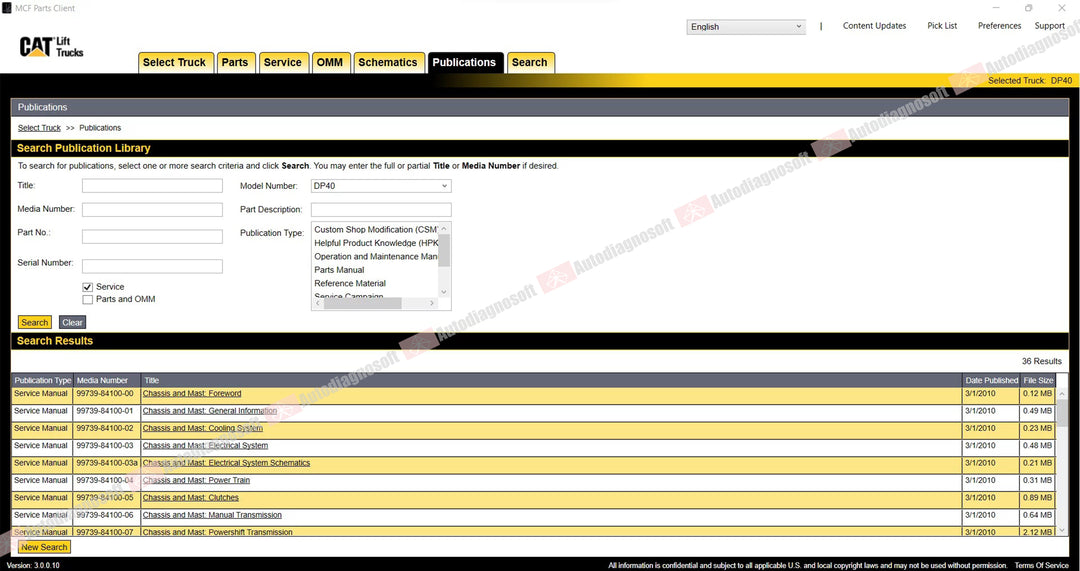
Task: Focus the Media Number field
Action: [x=152, y=209]
